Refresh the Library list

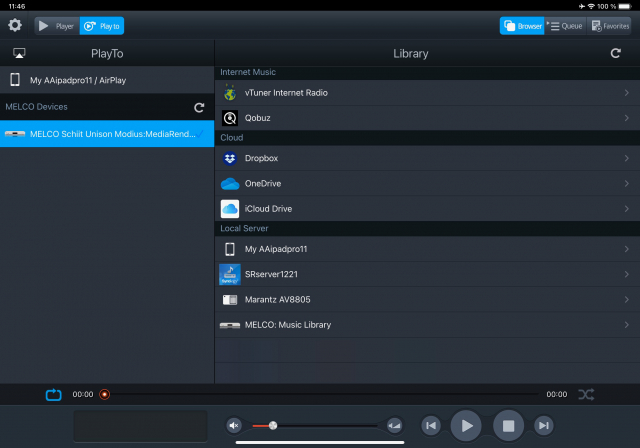coord(616,53)
